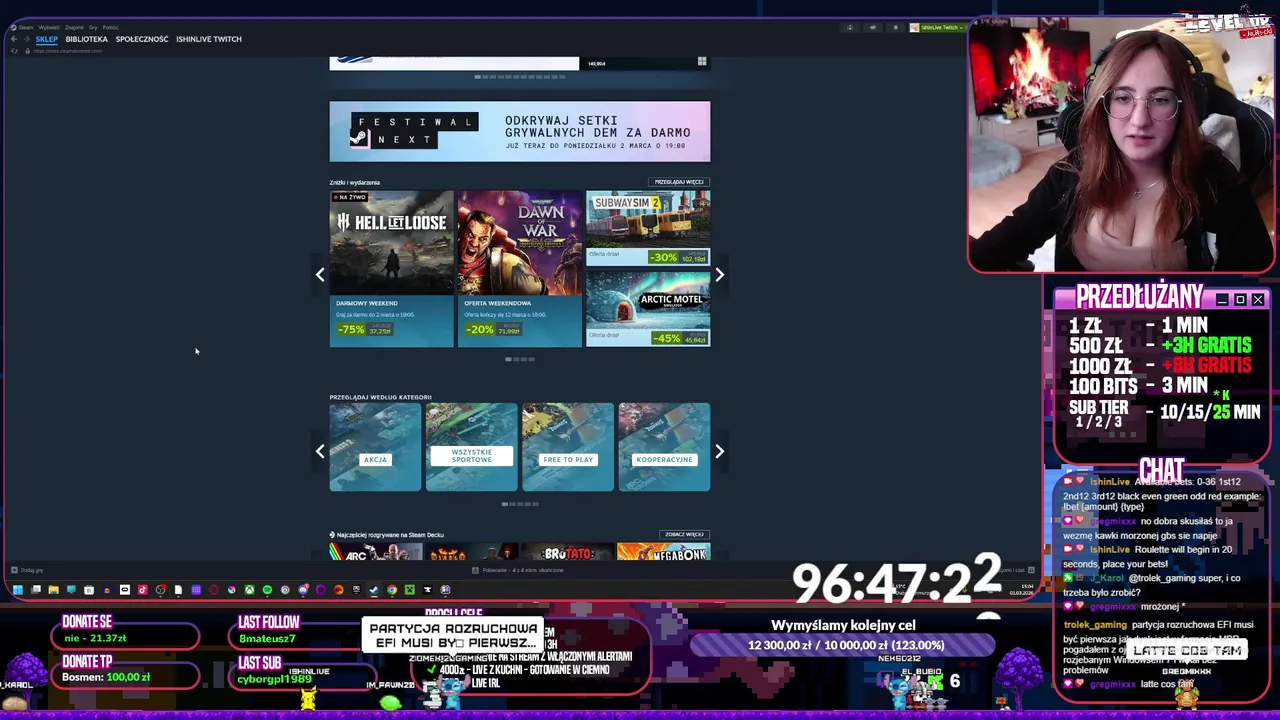Open Spotify from the taskbar
The image size is (1280, 720).
tap(267, 590)
